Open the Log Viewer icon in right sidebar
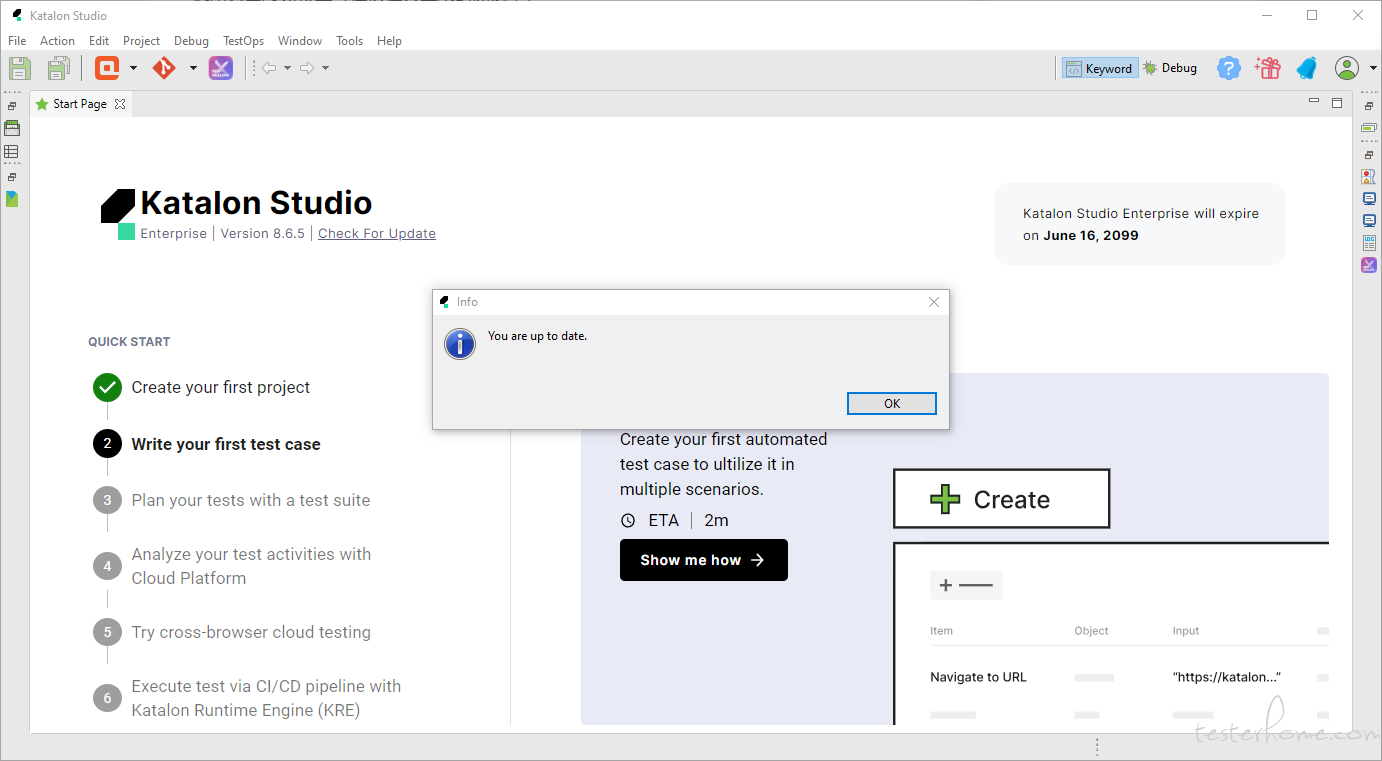 pos(1369,243)
